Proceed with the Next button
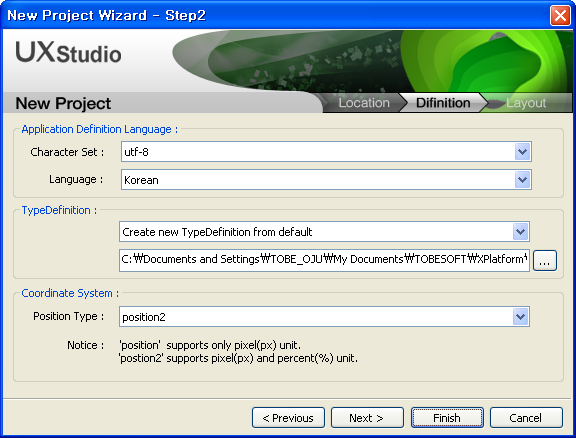Screen dimensions: 576x438 click(367, 418)
